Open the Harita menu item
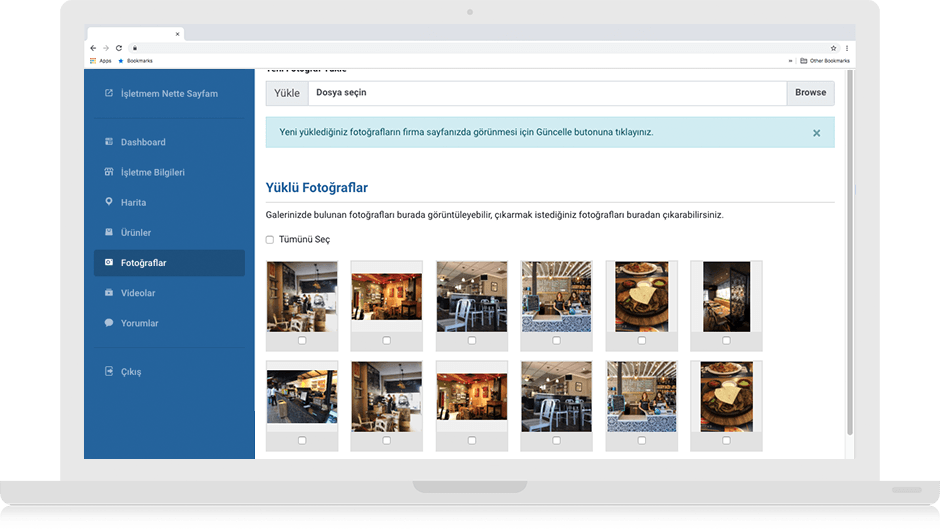This screenshot has height=529, width=940. (134, 202)
